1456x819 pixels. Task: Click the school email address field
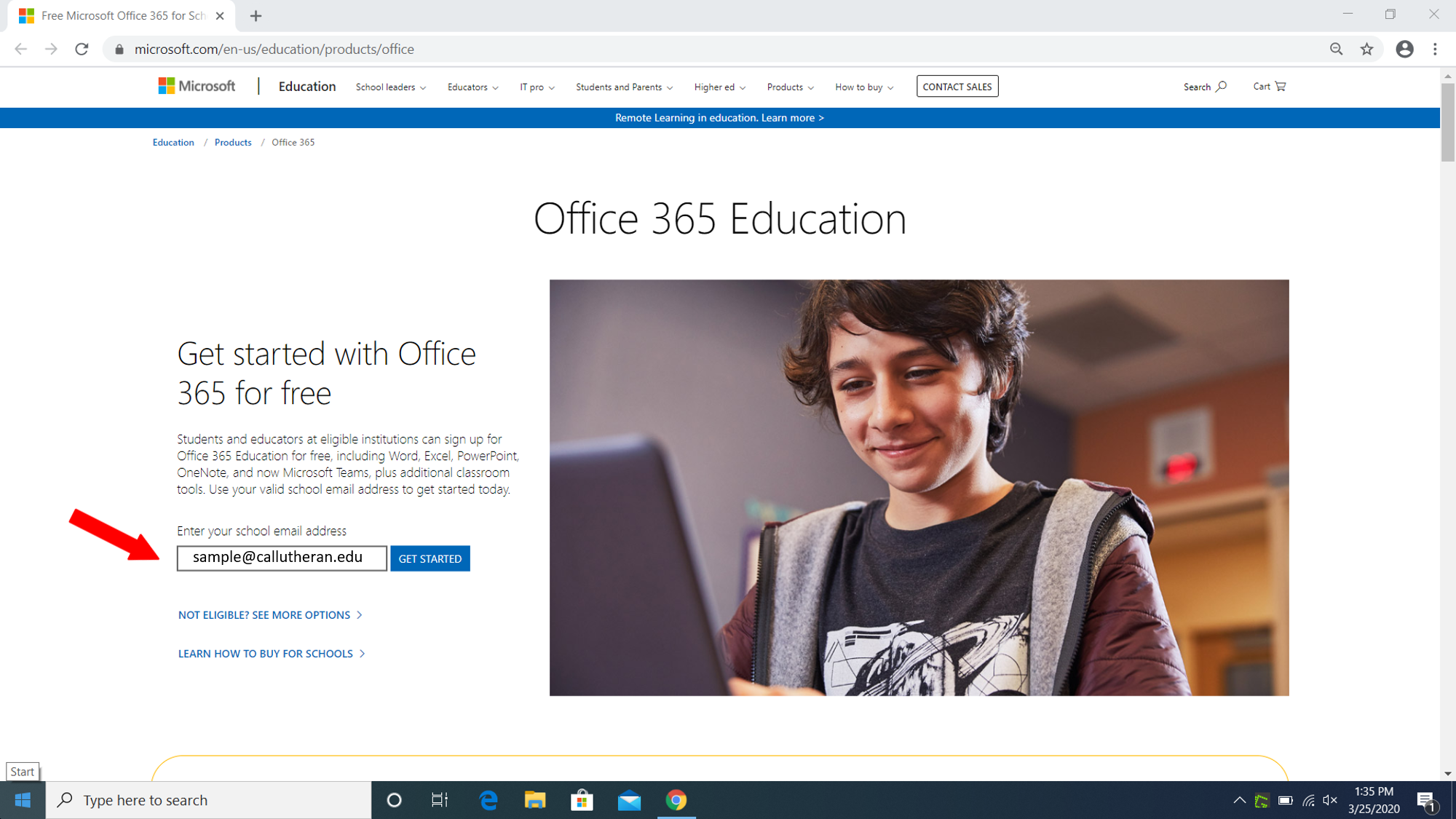tap(282, 558)
